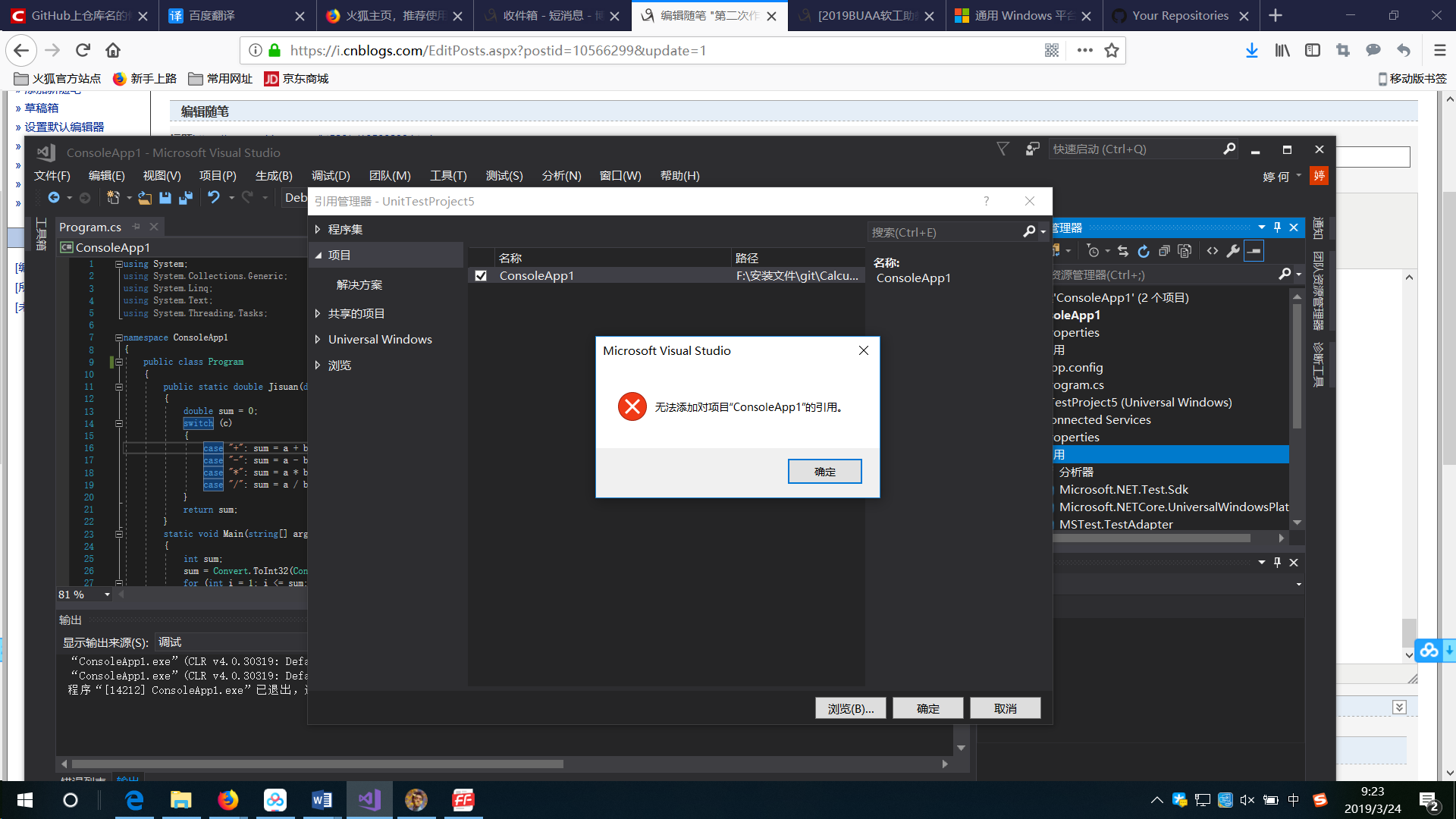1456x819 pixels.
Task: Click the Firefox reload page icon
Action: tap(83, 50)
